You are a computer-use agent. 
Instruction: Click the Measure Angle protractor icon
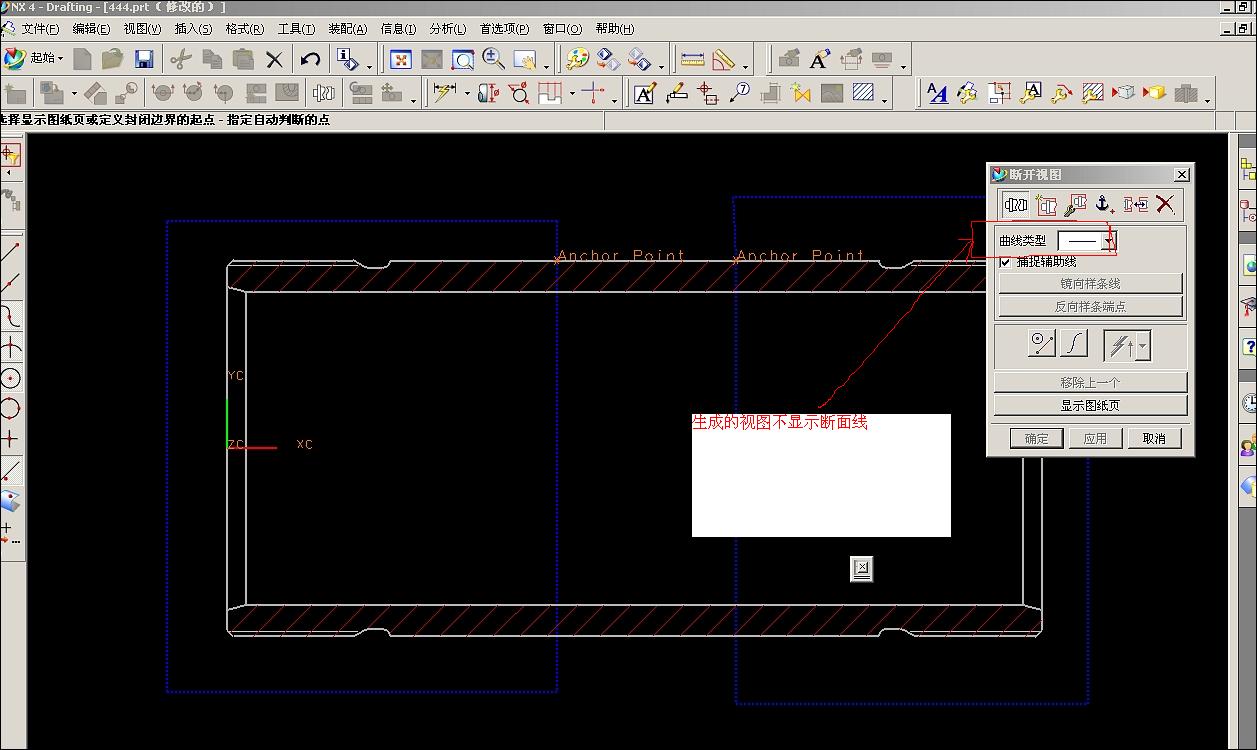point(724,59)
